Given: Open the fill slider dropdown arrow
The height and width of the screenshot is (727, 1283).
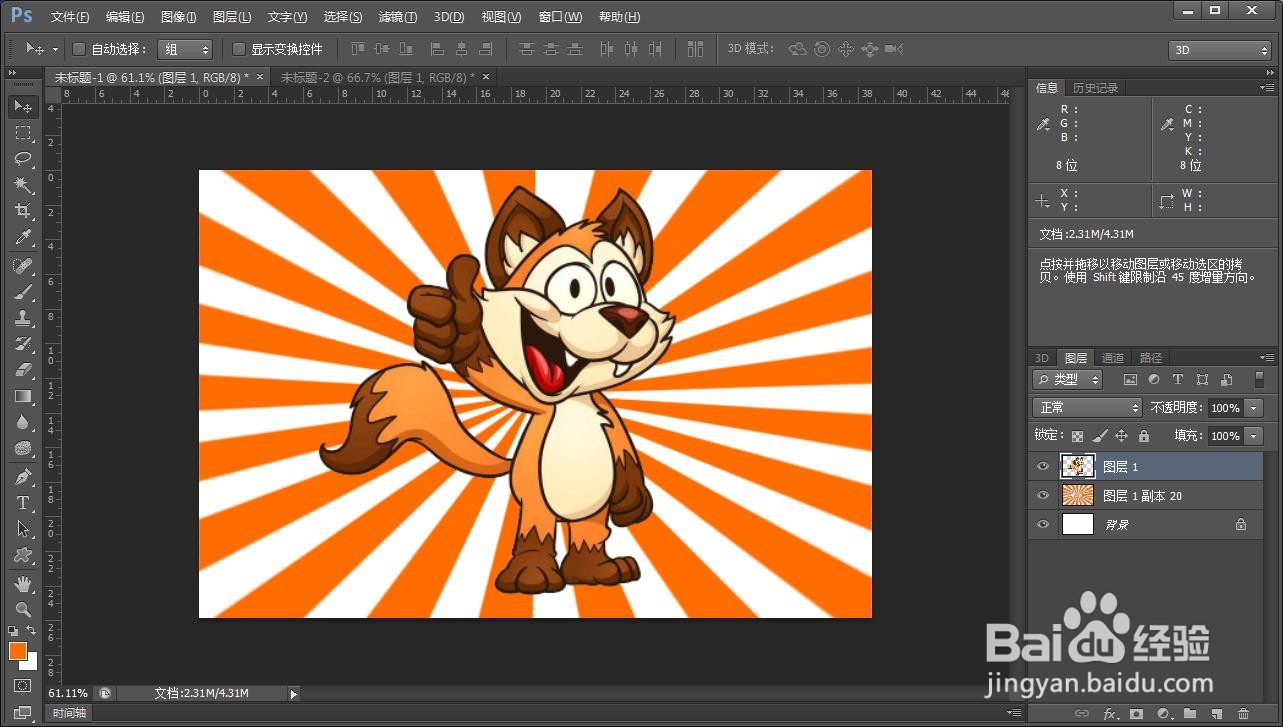Looking at the screenshot, I should click(x=1255, y=436).
